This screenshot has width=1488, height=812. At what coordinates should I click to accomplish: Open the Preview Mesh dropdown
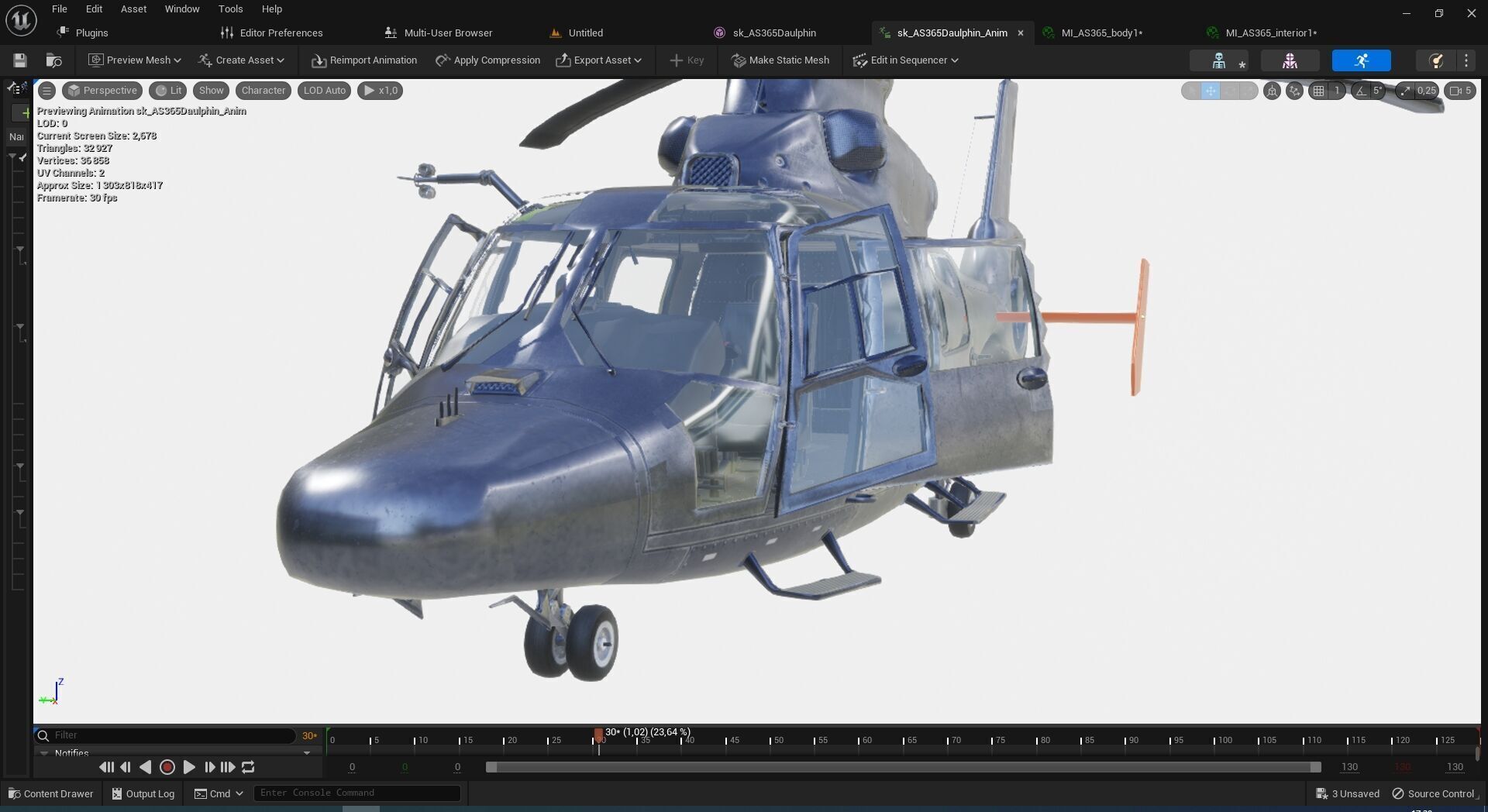coord(135,60)
